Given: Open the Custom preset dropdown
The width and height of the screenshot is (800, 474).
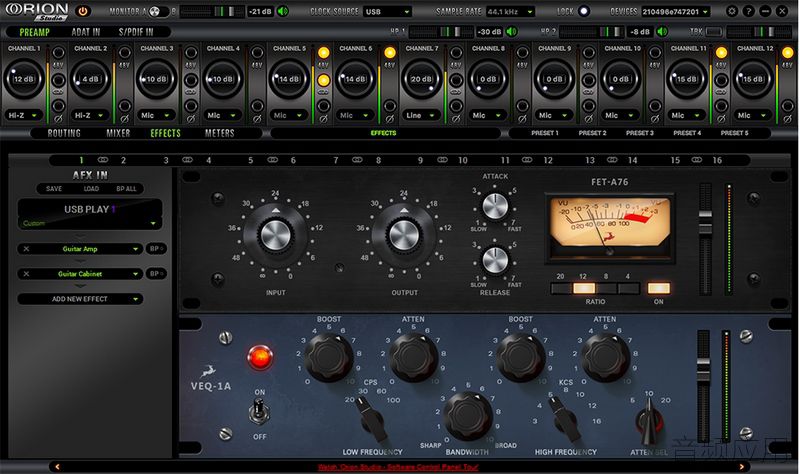Looking at the screenshot, I should (89, 223).
